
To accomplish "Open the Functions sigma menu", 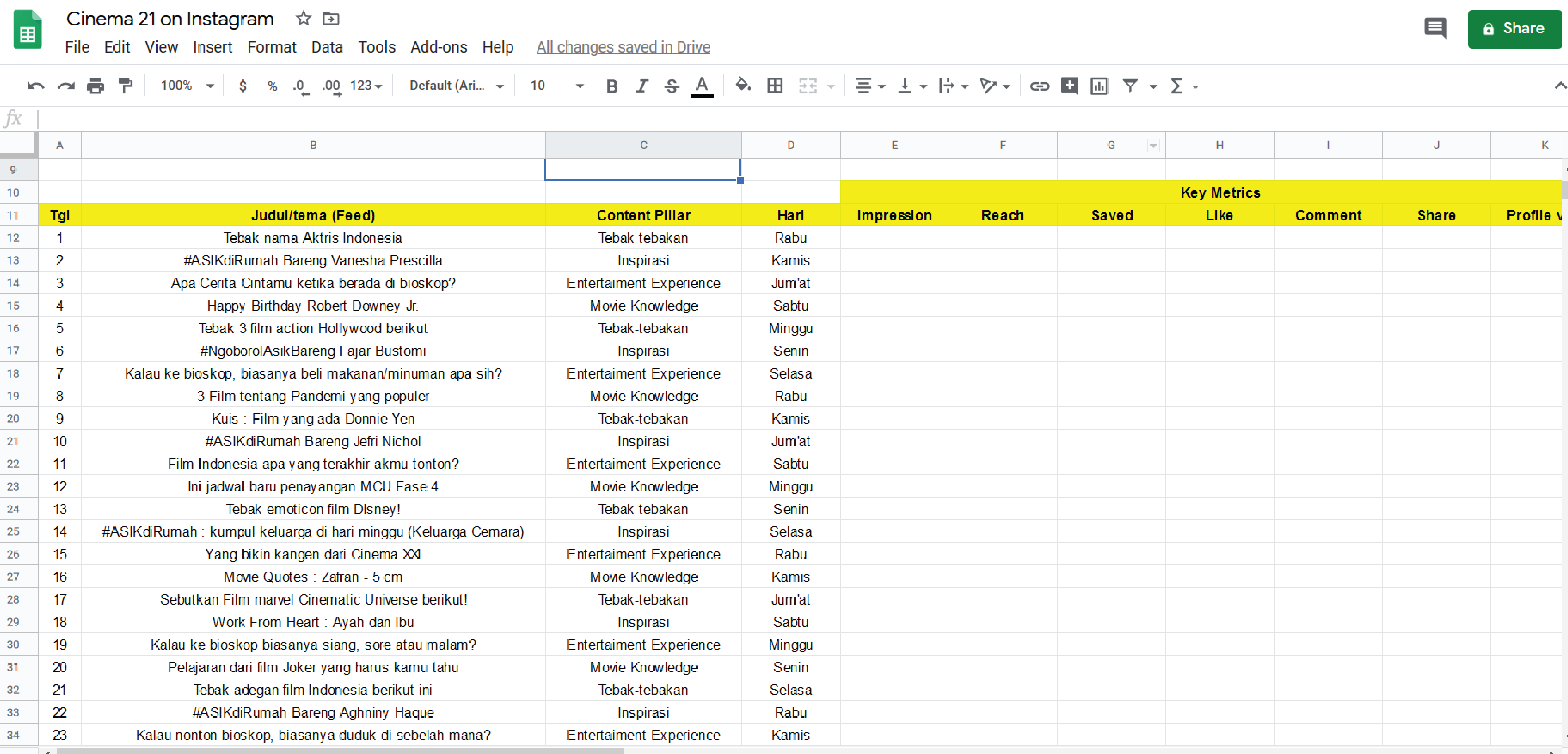I will tap(1183, 86).
